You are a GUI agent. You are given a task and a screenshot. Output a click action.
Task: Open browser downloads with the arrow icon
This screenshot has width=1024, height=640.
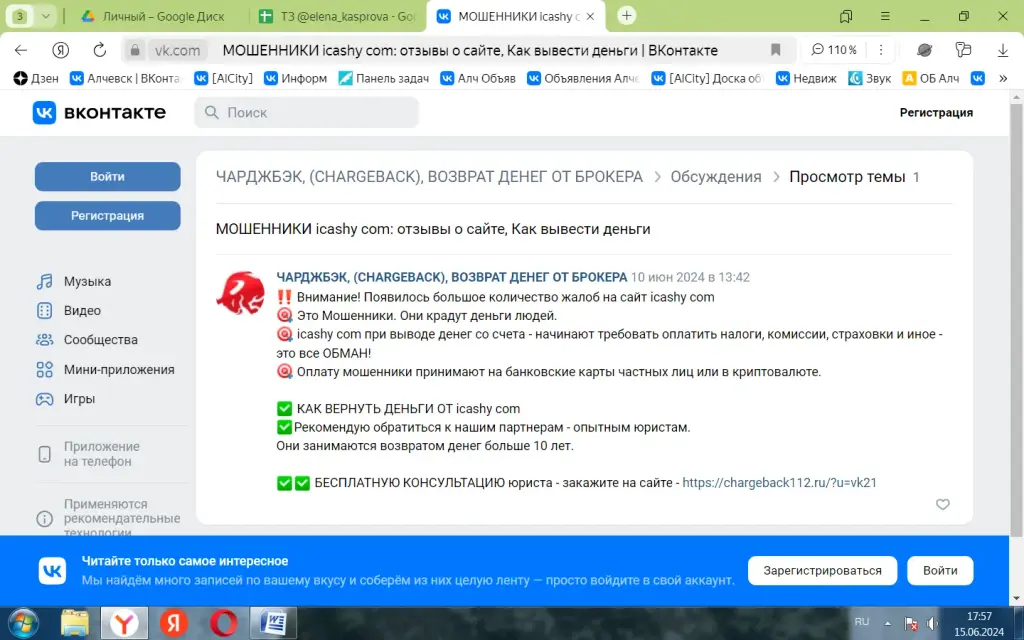(x=1002, y=50)
